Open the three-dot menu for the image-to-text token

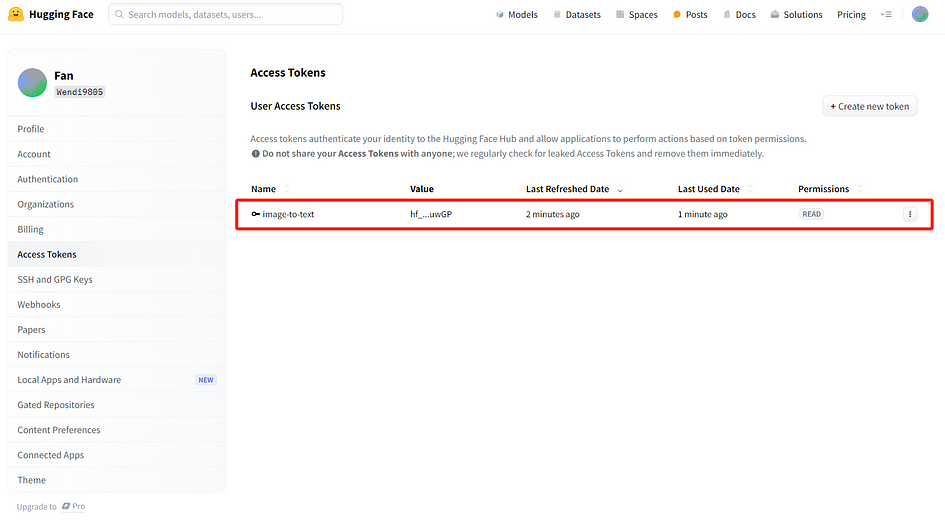(x=910, y=214)
